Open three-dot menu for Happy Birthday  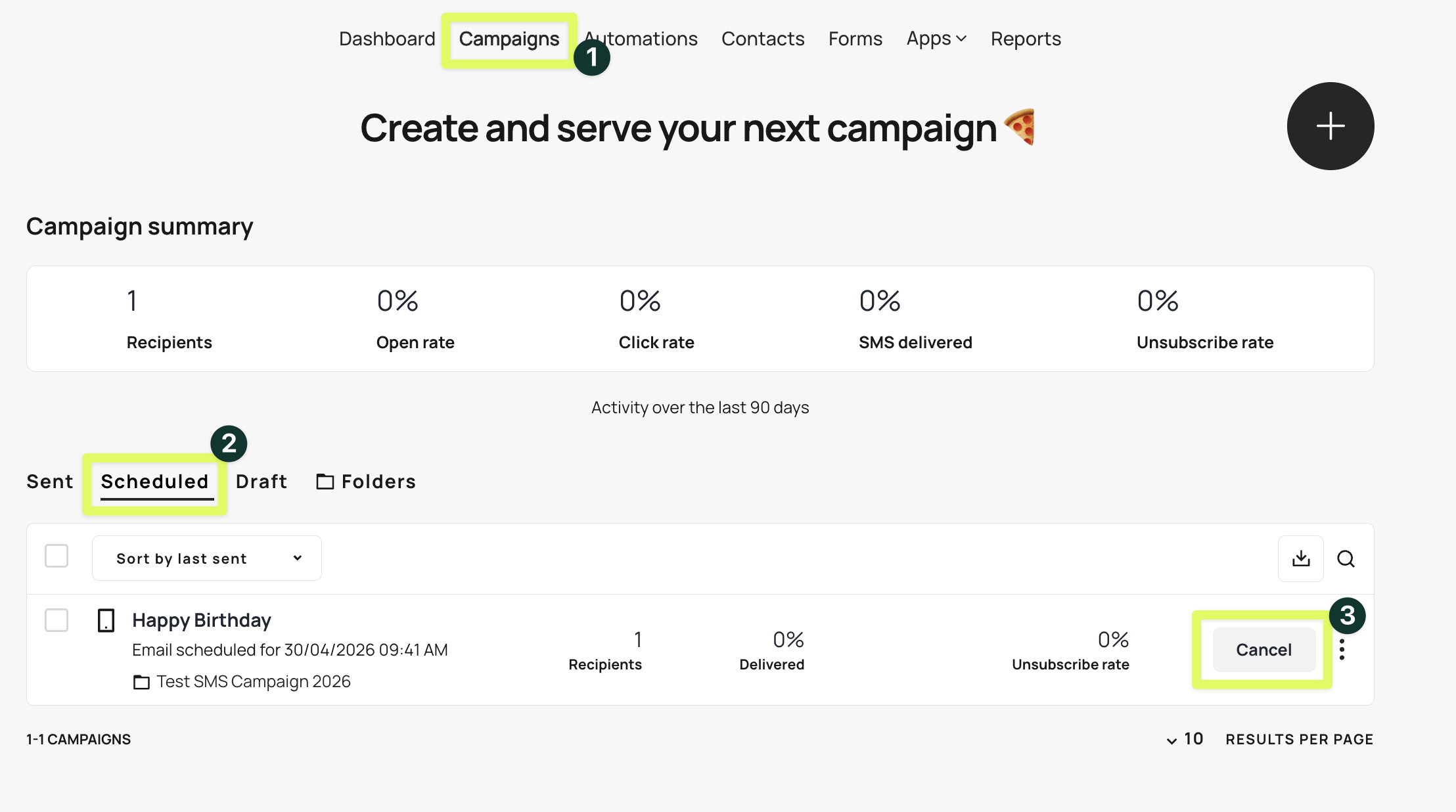click(x=1342, y=650)
